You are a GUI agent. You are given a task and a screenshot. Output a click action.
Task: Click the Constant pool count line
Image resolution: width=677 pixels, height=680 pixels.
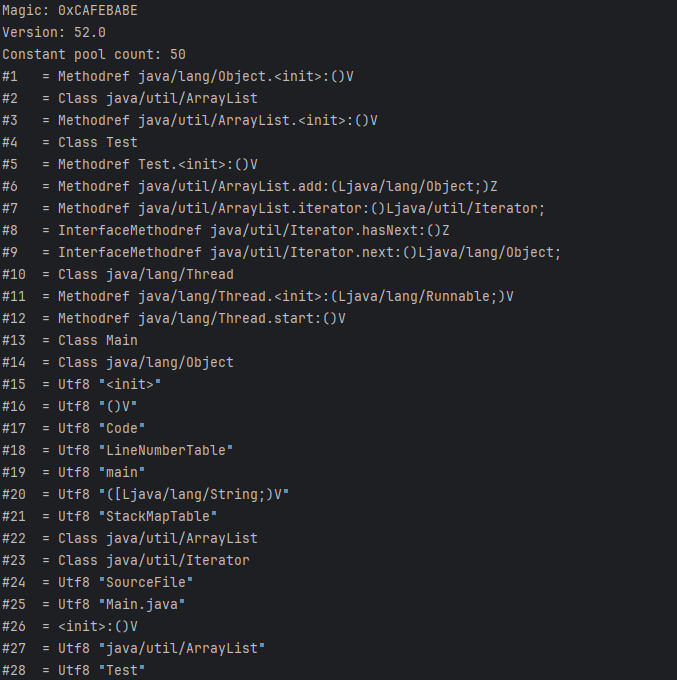(93, 54)
